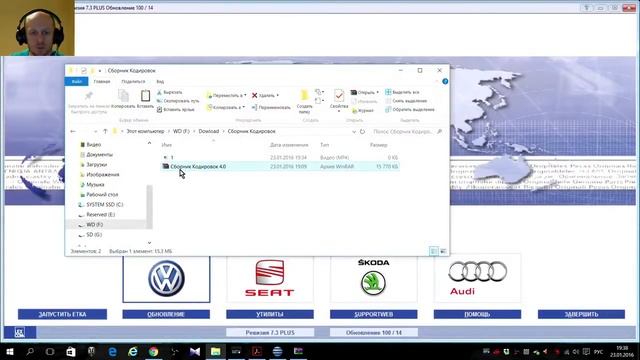Click Download in the address breadcrumb

(x=209, y=131)
